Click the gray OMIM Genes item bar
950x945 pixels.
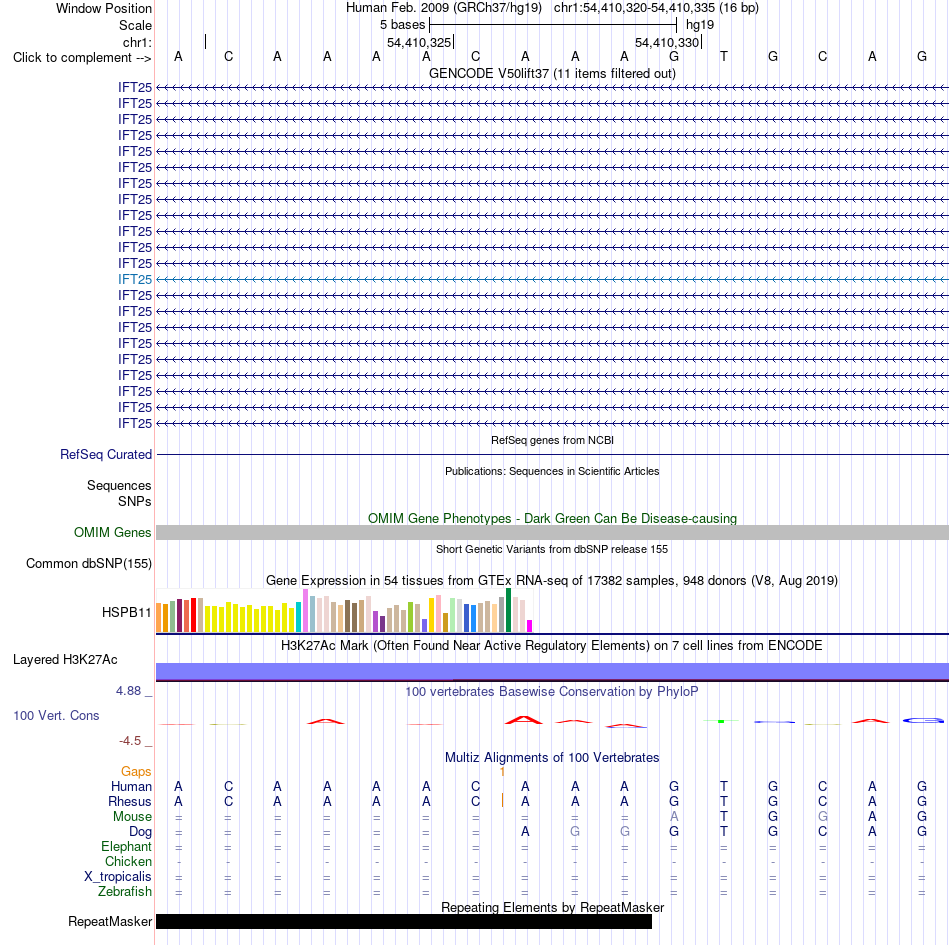pos(552,532)
